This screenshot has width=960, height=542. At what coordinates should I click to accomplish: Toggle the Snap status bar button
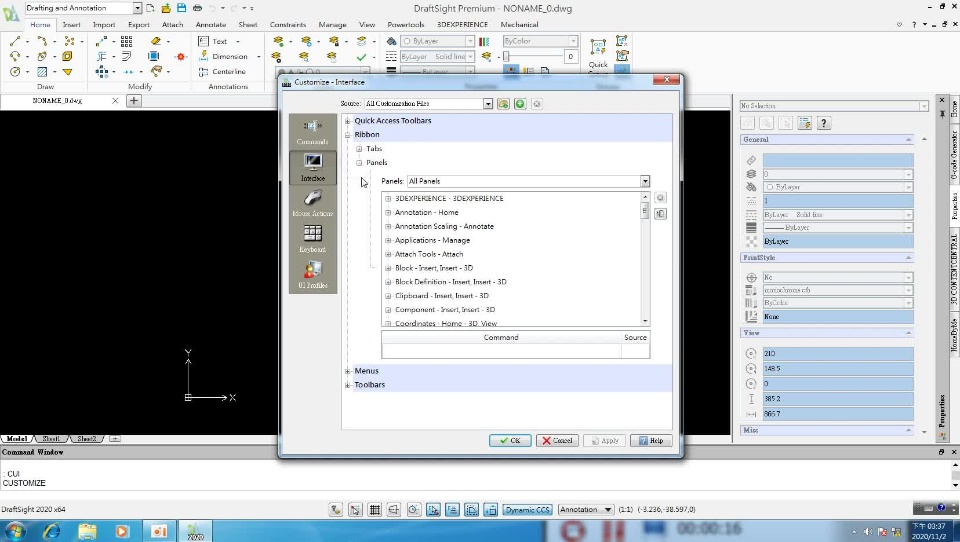355,510
